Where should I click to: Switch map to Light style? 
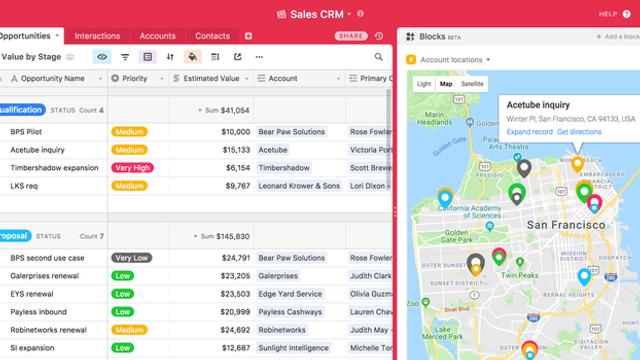point(424,84)
